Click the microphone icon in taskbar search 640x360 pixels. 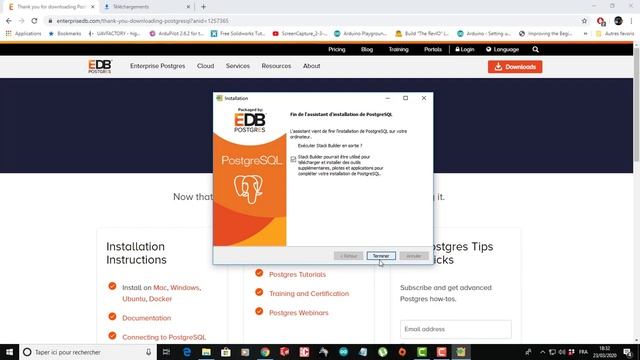click(148, 352)
